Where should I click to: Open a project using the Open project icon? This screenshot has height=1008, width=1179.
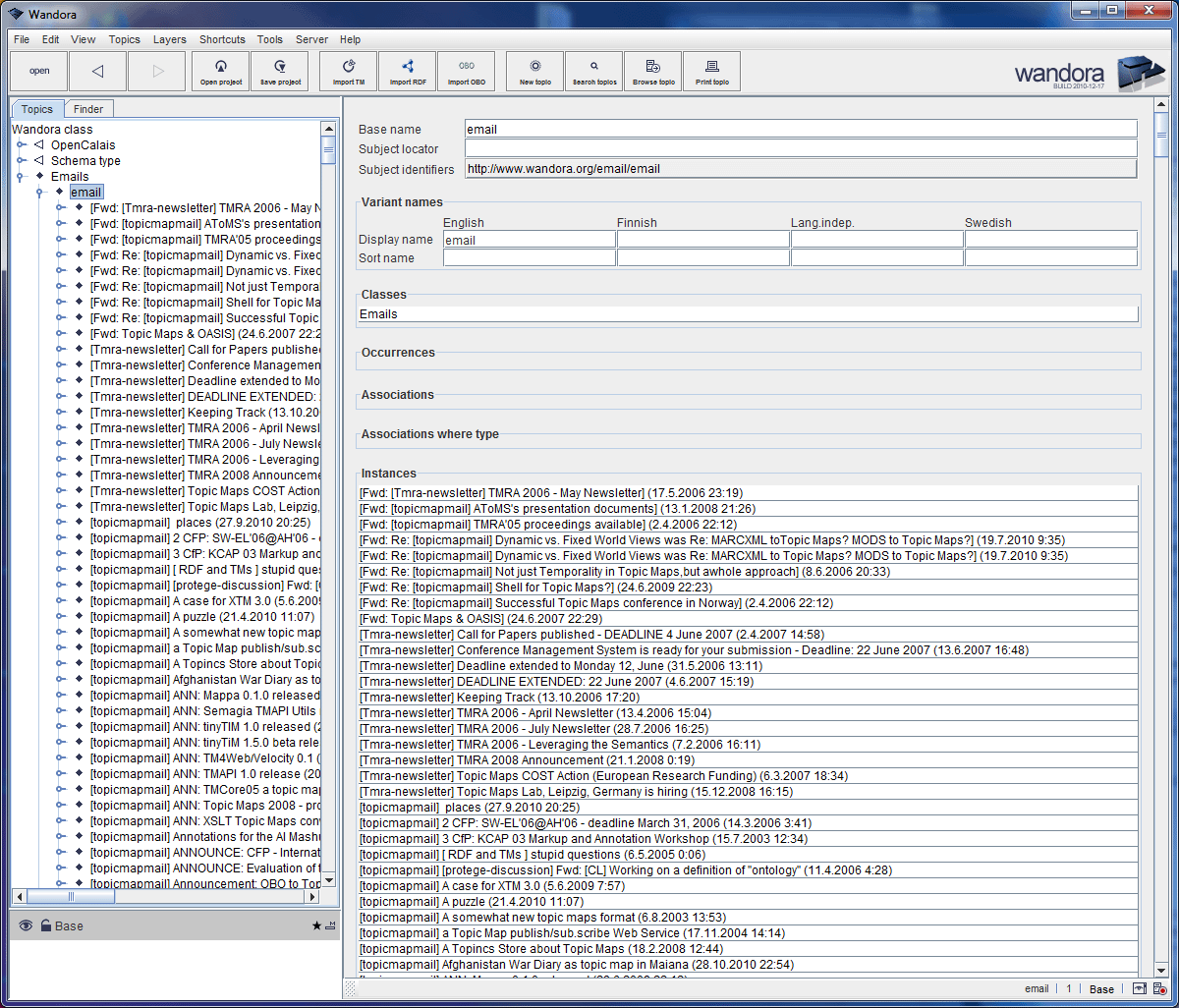[220, 71]
